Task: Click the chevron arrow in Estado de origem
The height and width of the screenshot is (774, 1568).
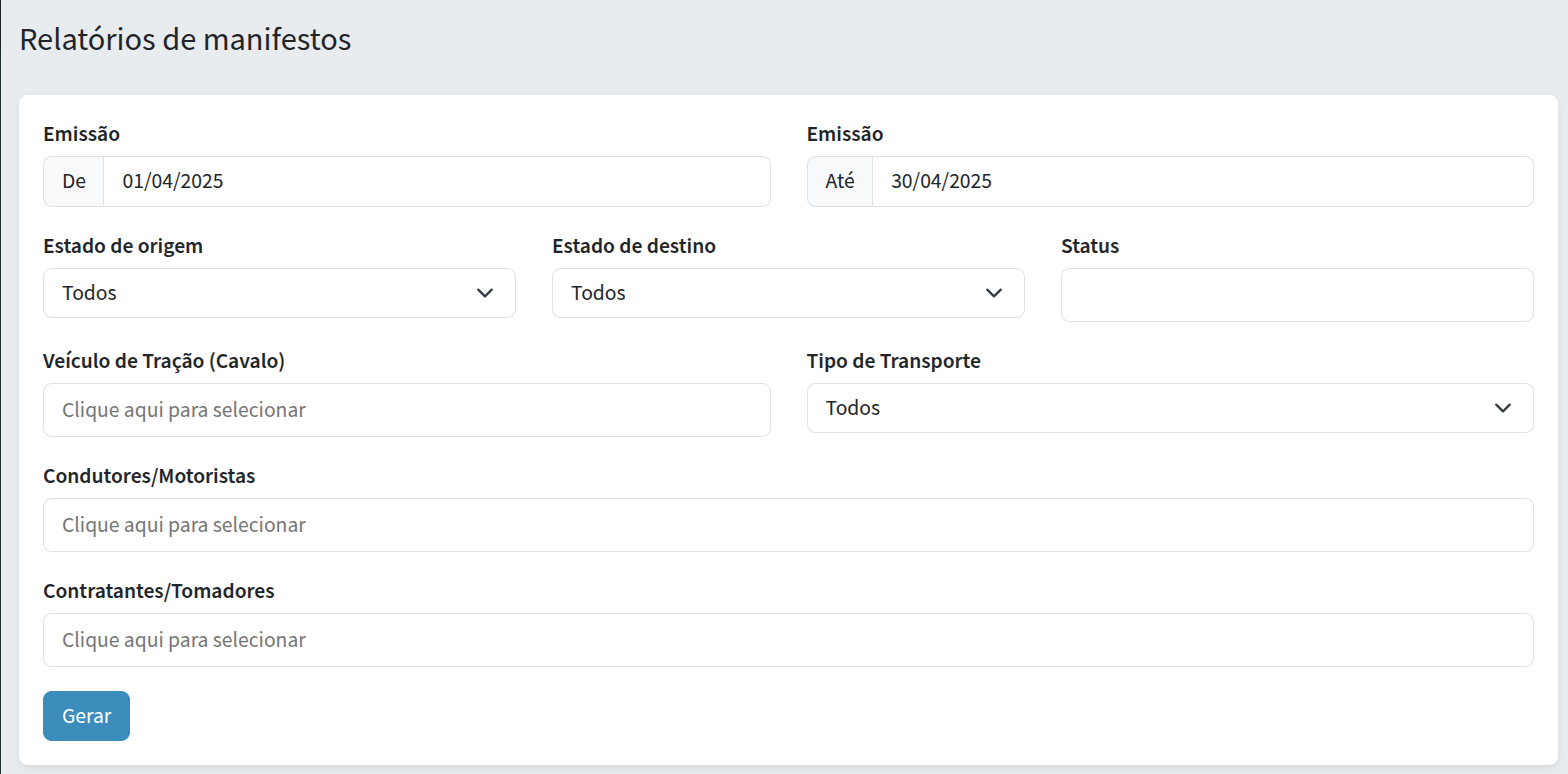Action: 485,293
